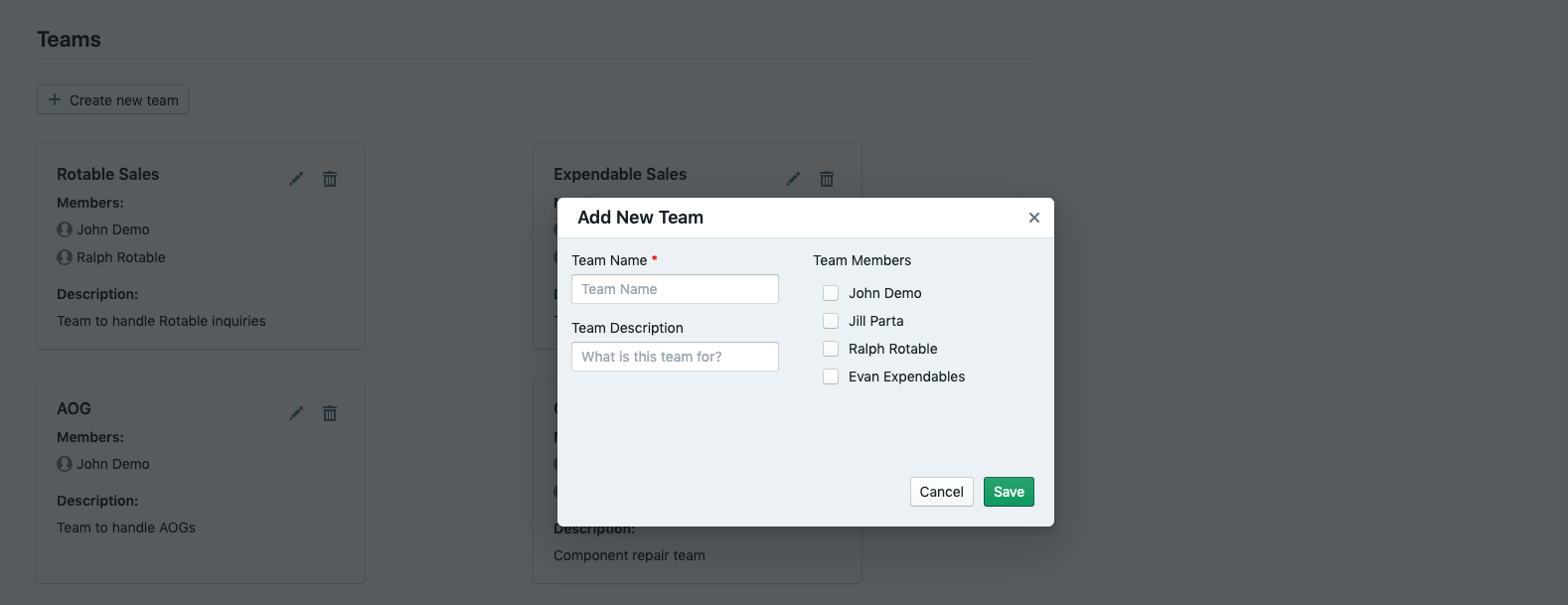Delete the Rotable Sales team
This screenshot has width=1568, height=605.
330,179
